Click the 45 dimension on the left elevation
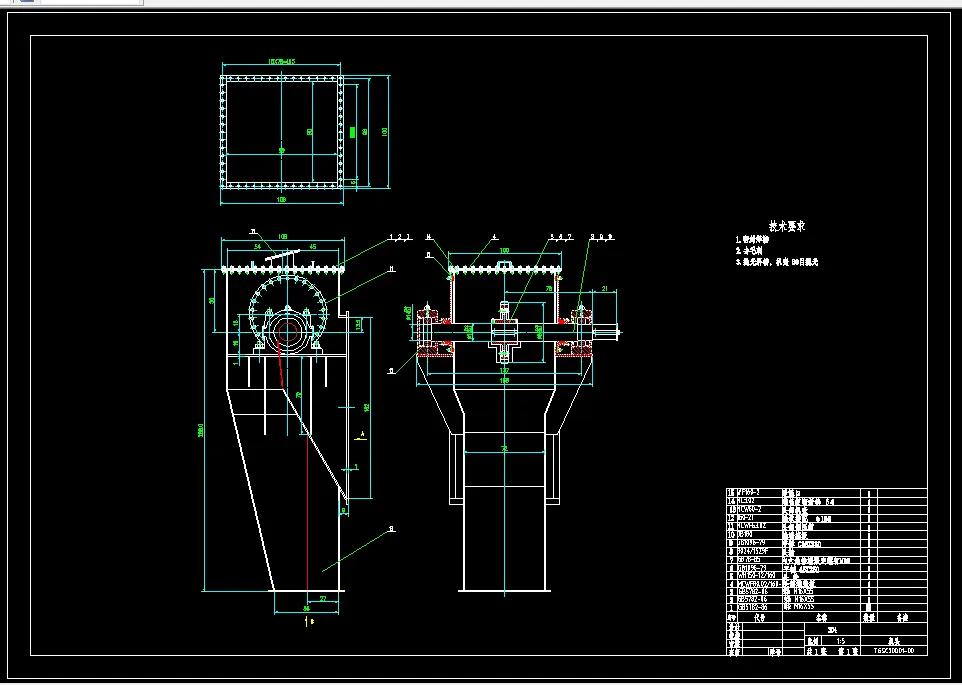 pyautogui.click(x=312, y=247)
